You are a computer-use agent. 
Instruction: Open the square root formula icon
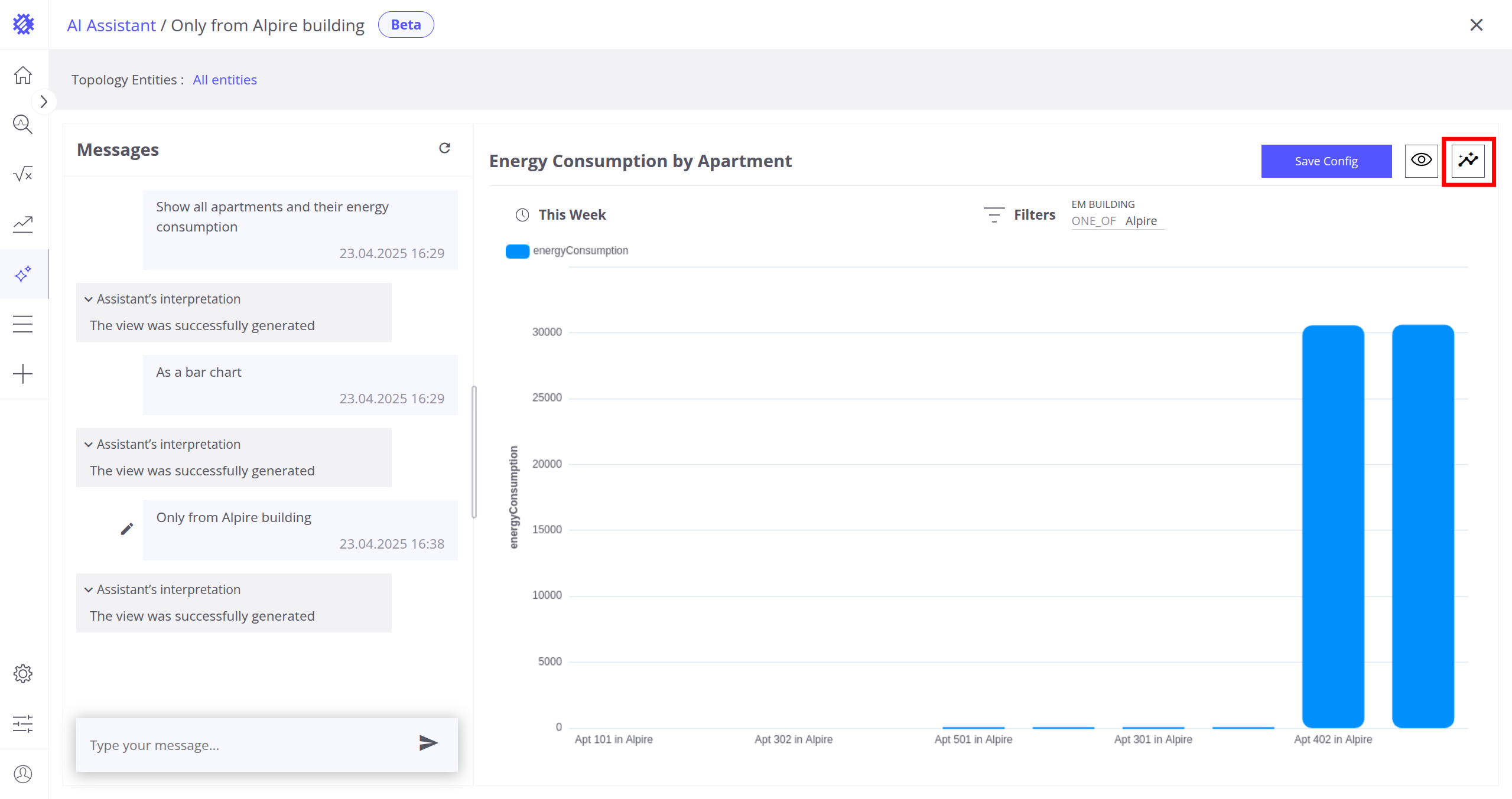pyautogui.click(x=23, y=174)
